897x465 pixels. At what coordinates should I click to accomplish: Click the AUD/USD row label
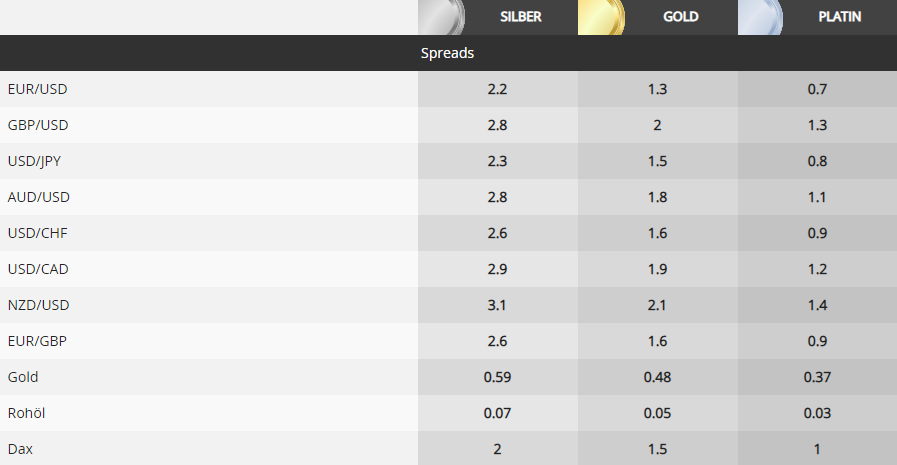39,197
